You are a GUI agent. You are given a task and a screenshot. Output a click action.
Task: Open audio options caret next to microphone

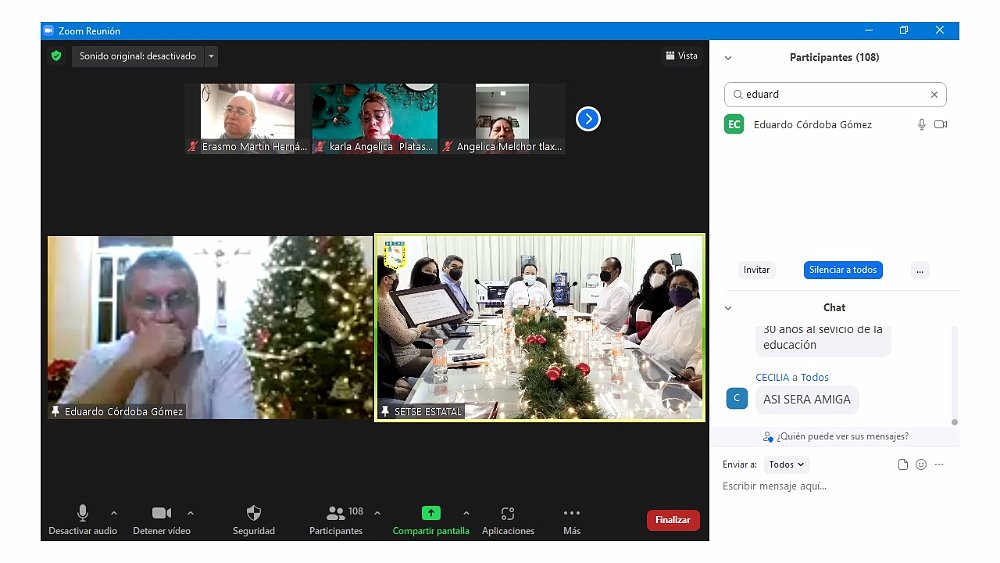coord(113,513)
